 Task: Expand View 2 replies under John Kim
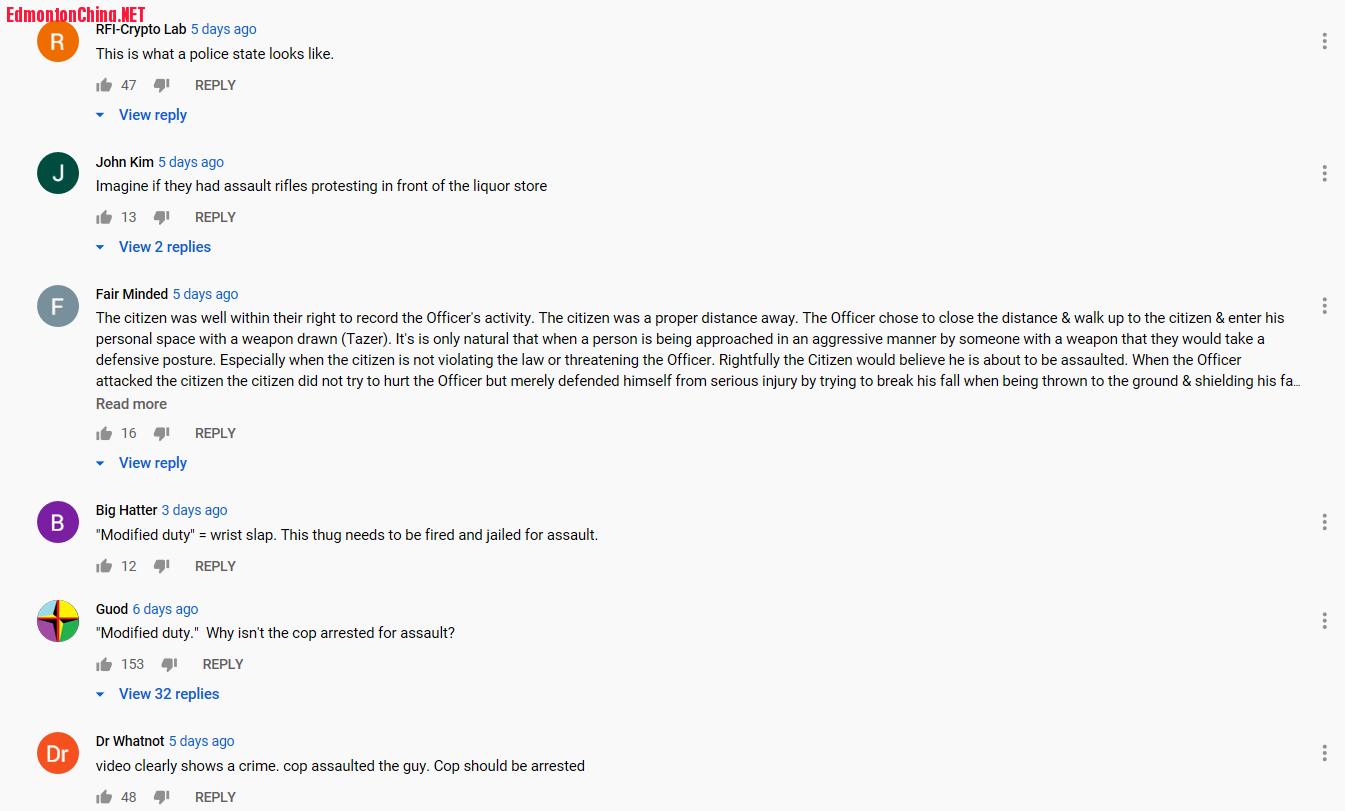click(164, 247)
